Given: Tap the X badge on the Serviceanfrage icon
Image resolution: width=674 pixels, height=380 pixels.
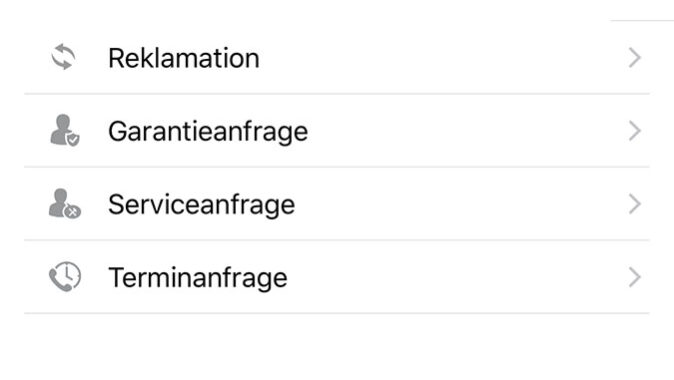Looking at the screenshot, I should (x=73, y=211).
